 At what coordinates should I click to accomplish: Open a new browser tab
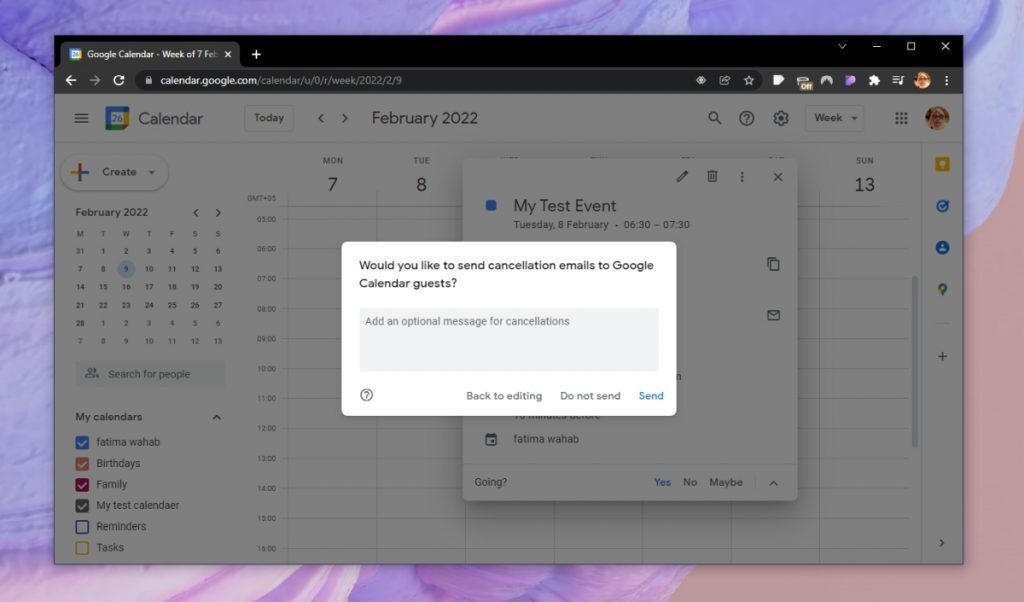[x=256, y=54]
